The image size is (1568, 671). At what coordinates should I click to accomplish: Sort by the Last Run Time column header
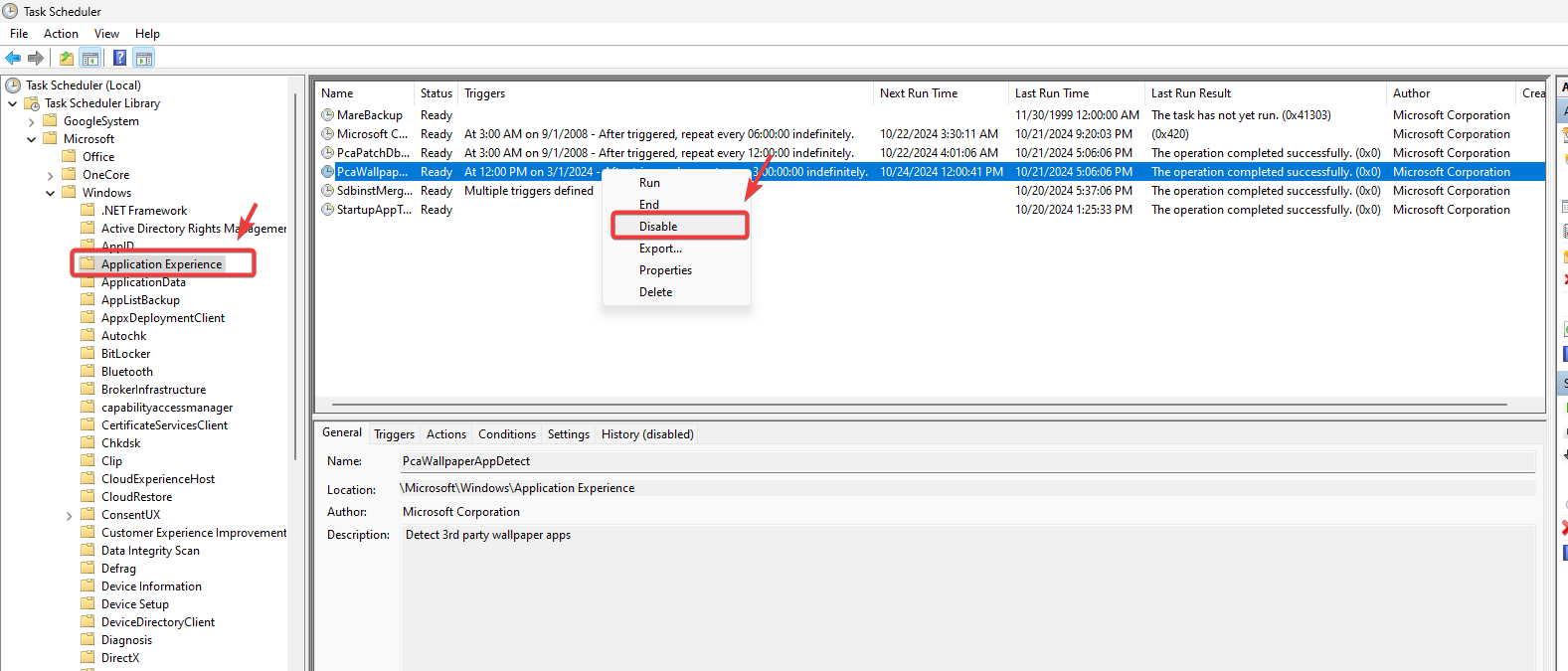tap(1077, 93)
